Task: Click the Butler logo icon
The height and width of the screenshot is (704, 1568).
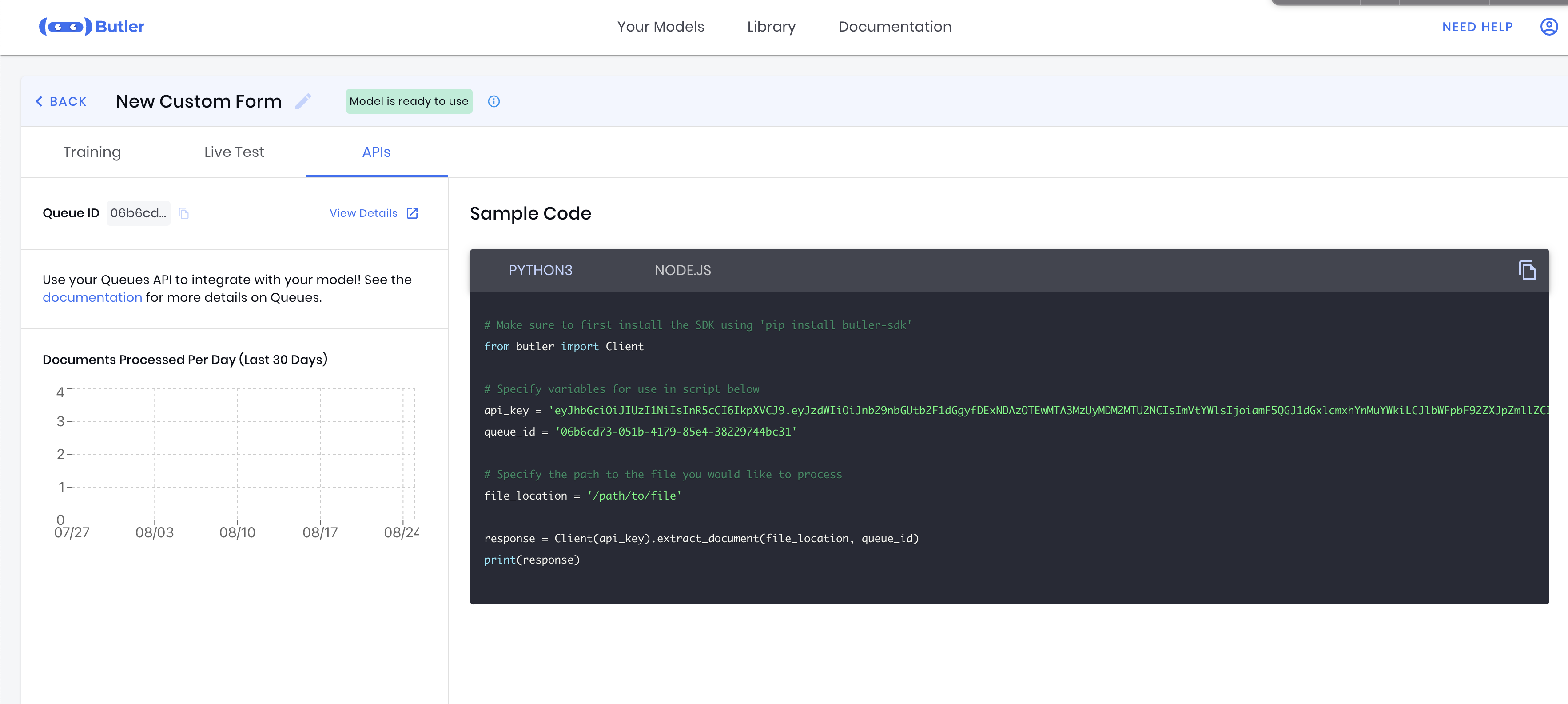Action: click(x=66, y=26)
